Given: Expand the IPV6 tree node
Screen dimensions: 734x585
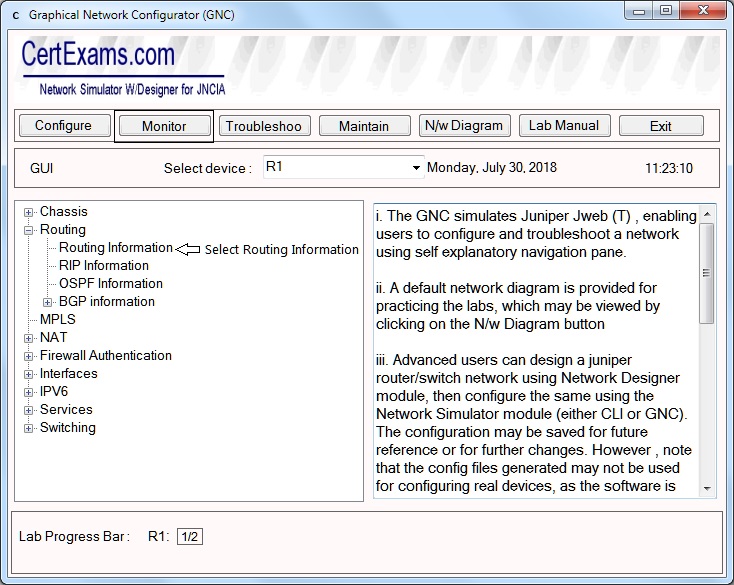Looking at the screenshot, I should (x=29, y=392).
